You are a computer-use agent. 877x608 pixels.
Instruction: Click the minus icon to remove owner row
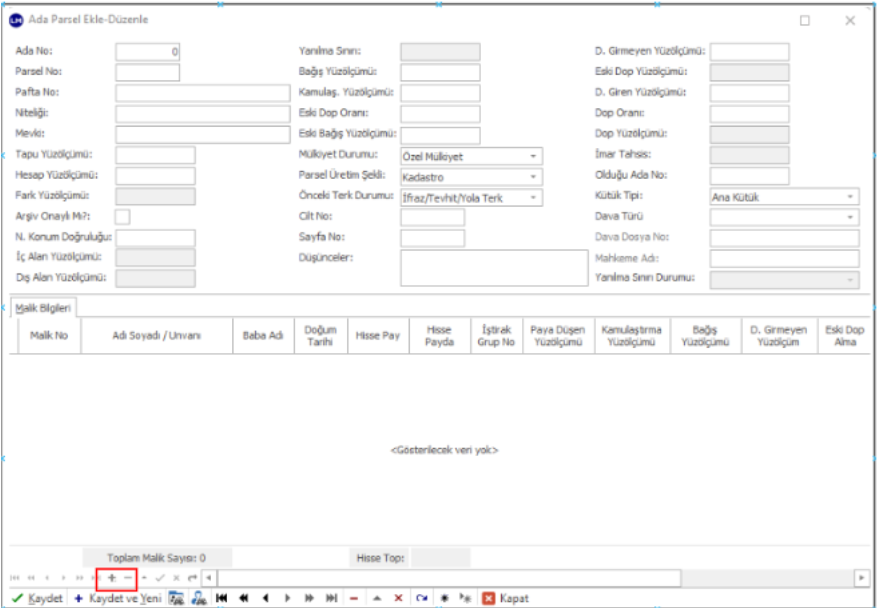pyautogui.click(x=127, y=578)
